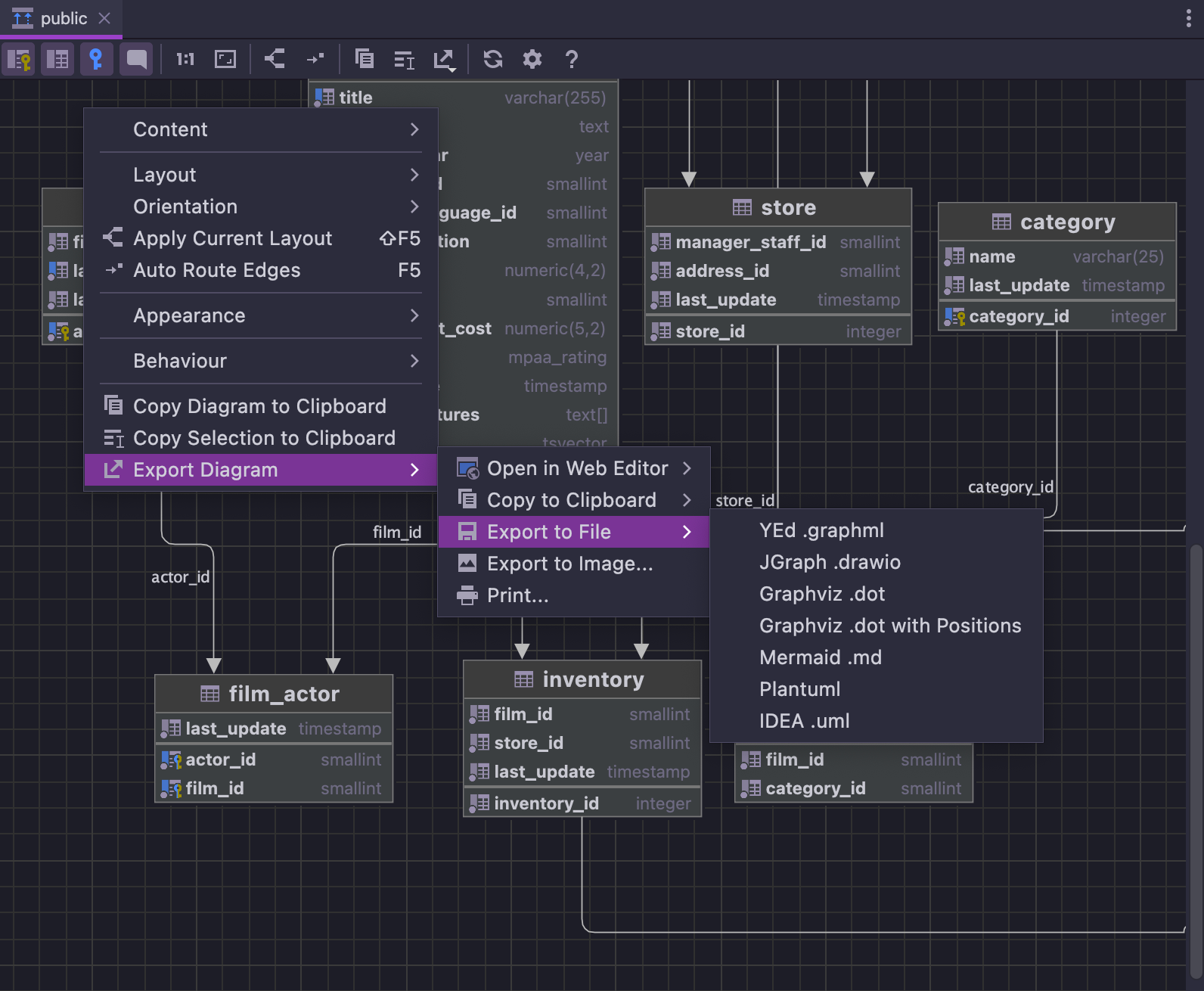Click the Auto Route Edges toolbar icon

pyautogui.click(x=315, y=59)
